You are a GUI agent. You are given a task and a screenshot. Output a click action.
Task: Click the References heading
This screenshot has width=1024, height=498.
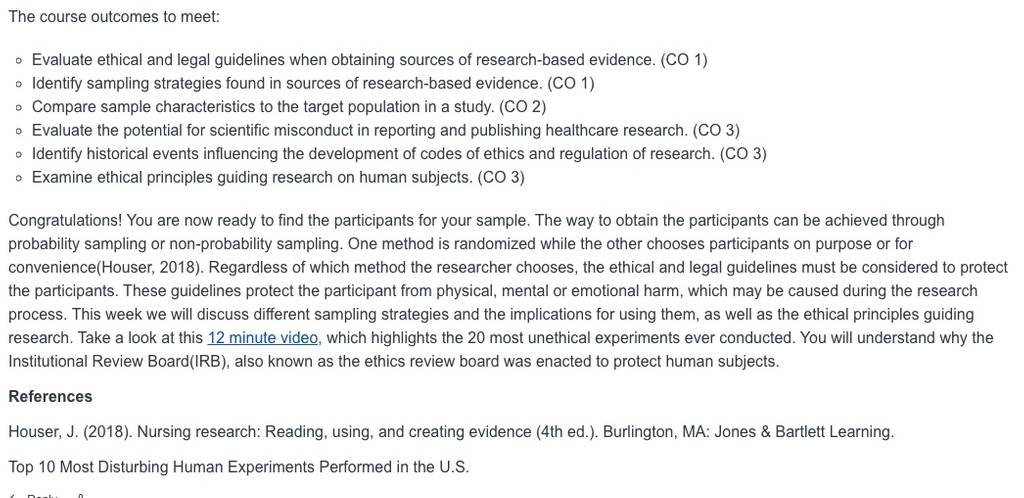coord(50,397)
